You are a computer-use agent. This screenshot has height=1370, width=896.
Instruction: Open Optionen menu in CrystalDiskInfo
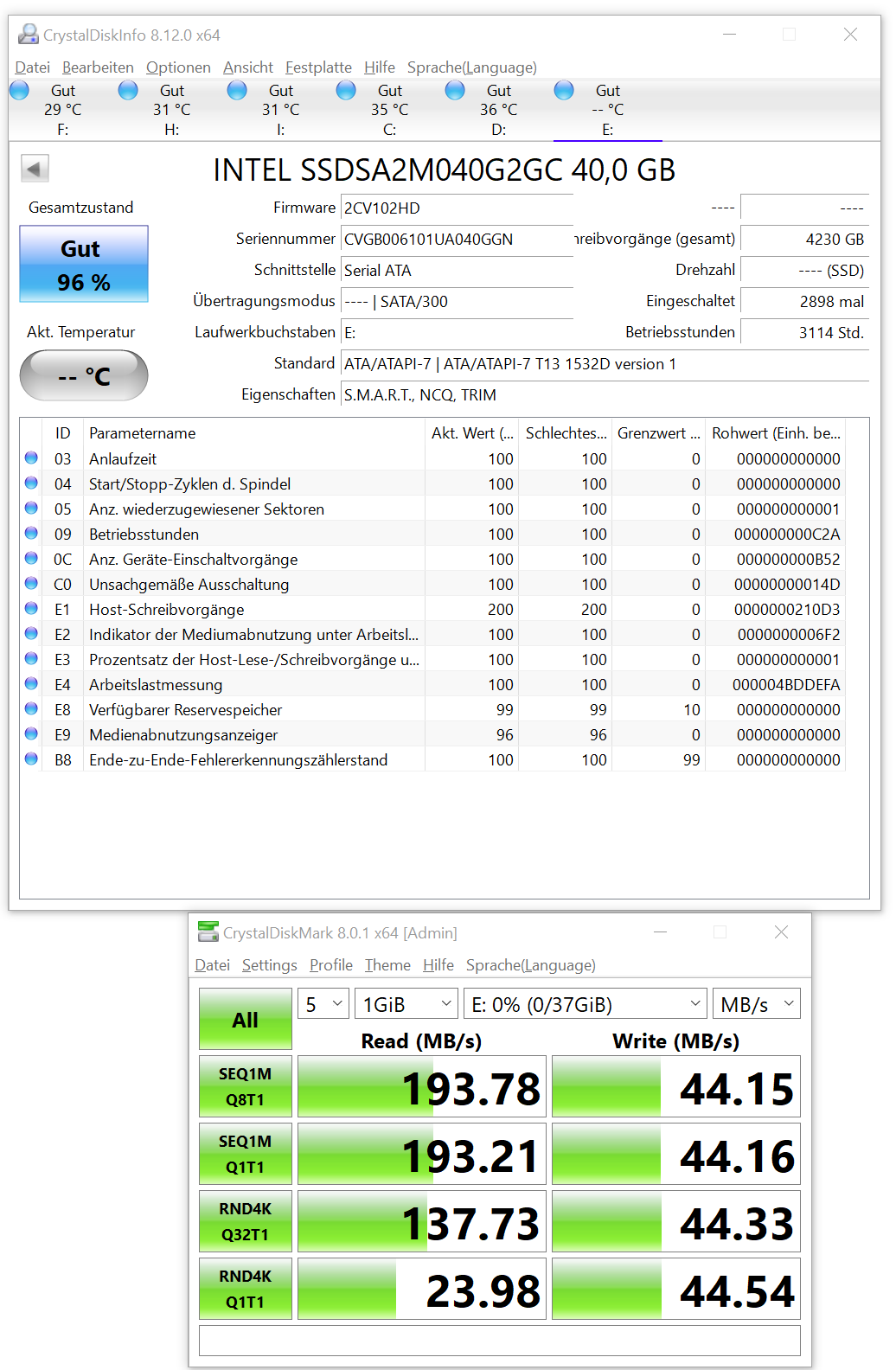tap(178, 67)
